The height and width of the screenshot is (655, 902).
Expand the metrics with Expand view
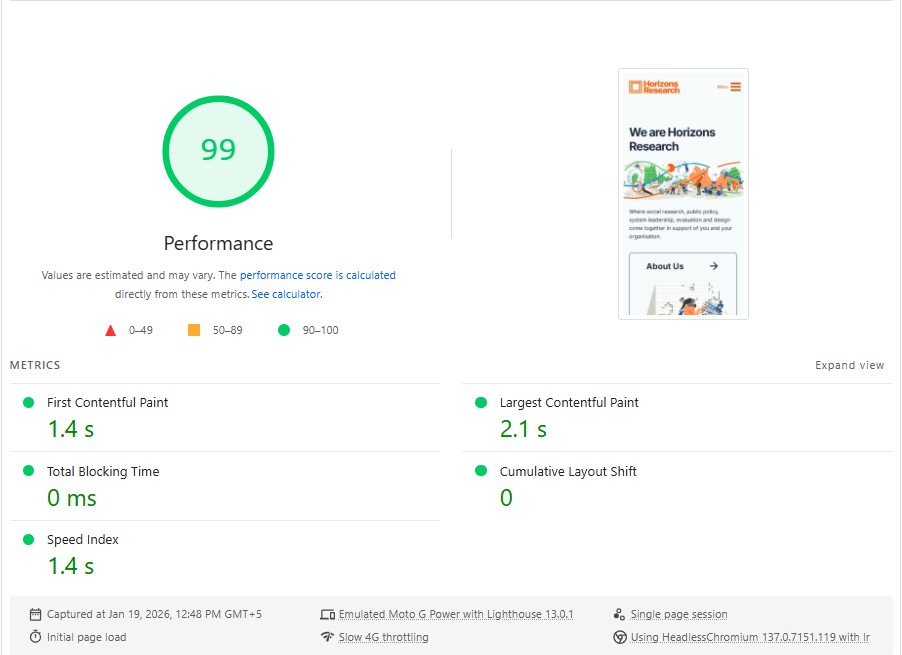849,365
